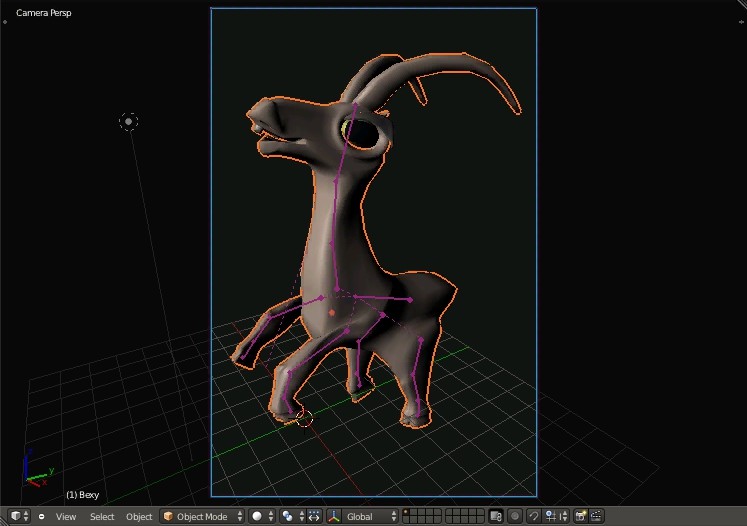Toggle the 3D manipulator axes widget
The width and height of the screenshot is (747, 526).
pyautogui.click(x=334, y=516)
